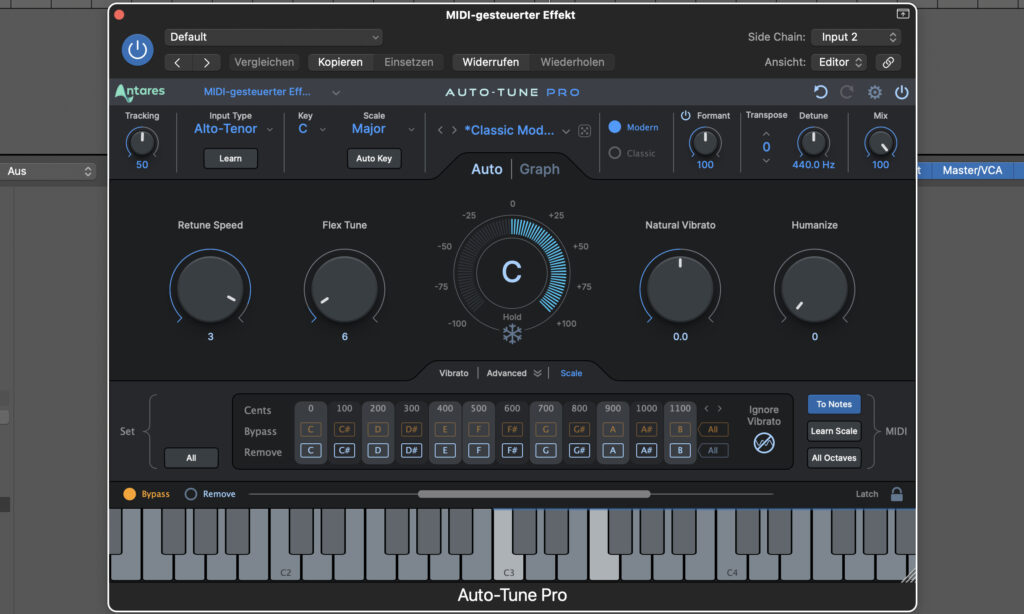Viewport: 1024px width, 614px height.
Task: Open Ansicht Editor view dropdown
Action: [839, 62]
